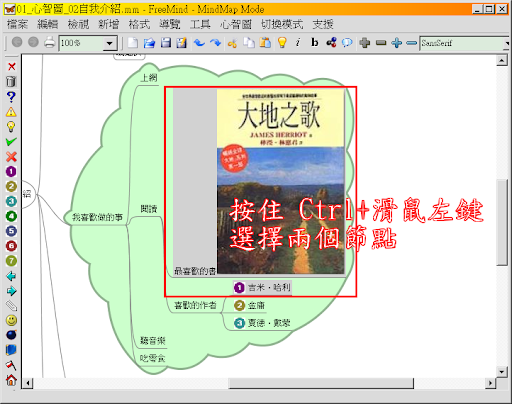Add the yellow warning triangle icon
This screenshot has height=404, width=512.
11,112
